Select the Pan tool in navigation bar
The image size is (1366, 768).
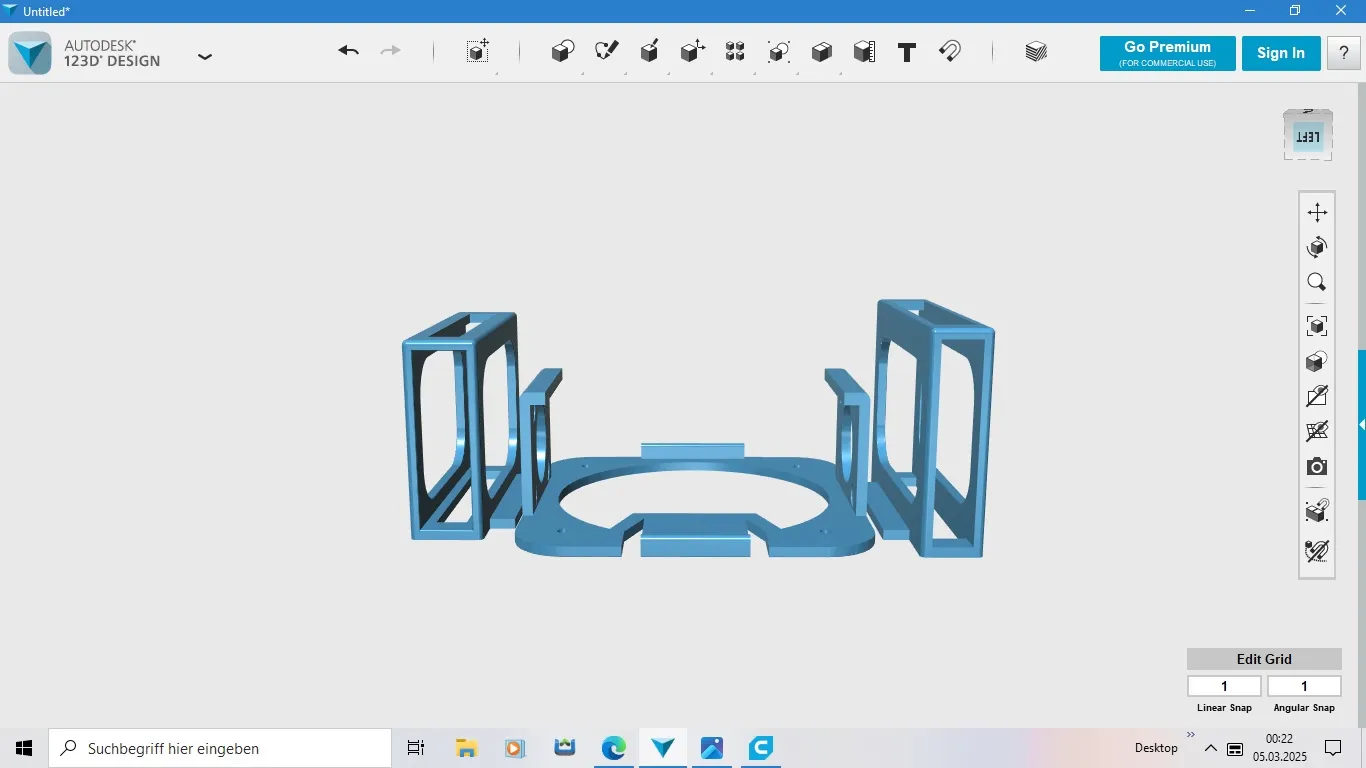(1317, 212)
